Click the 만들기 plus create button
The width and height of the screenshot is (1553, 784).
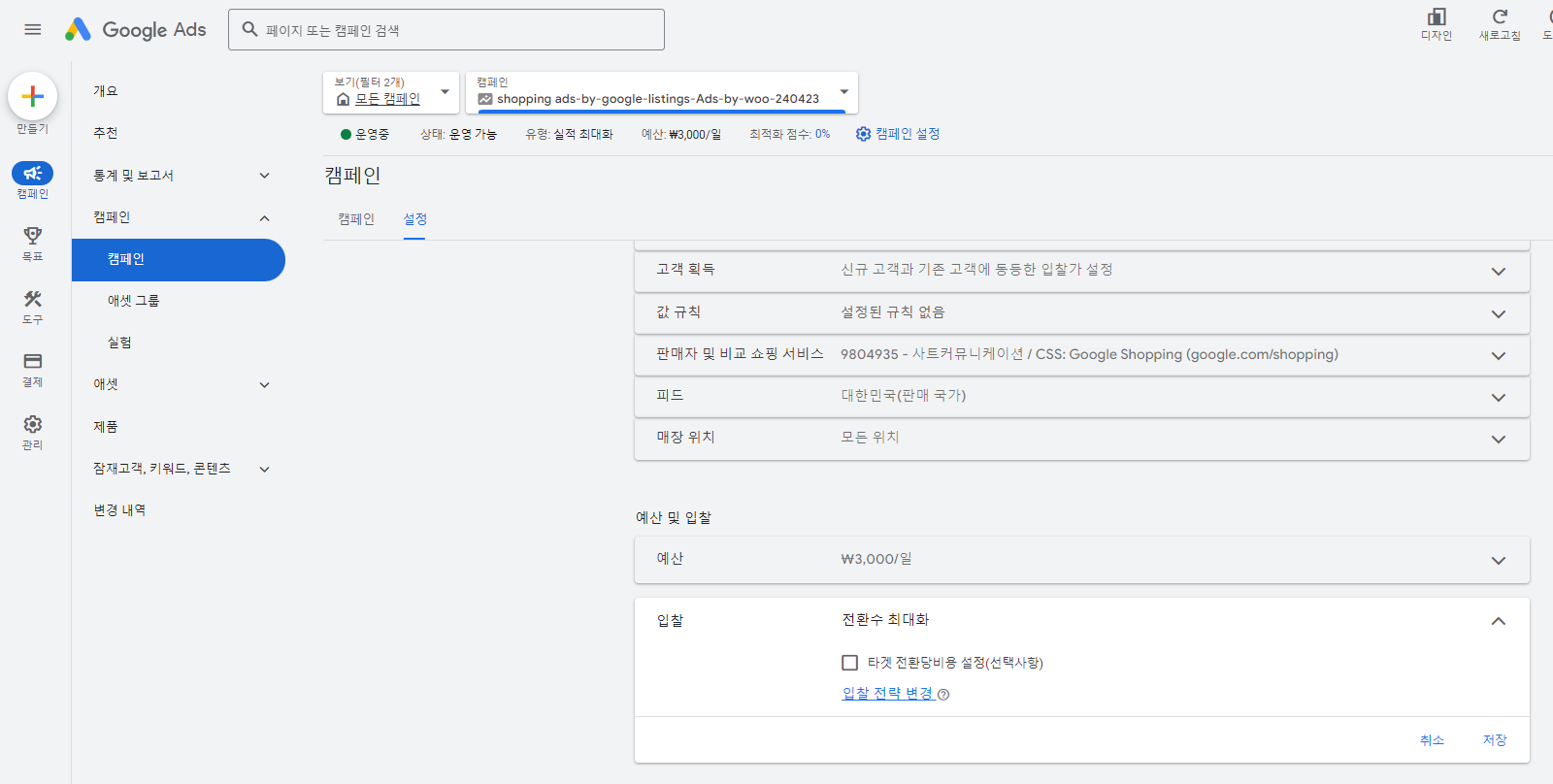32,96
